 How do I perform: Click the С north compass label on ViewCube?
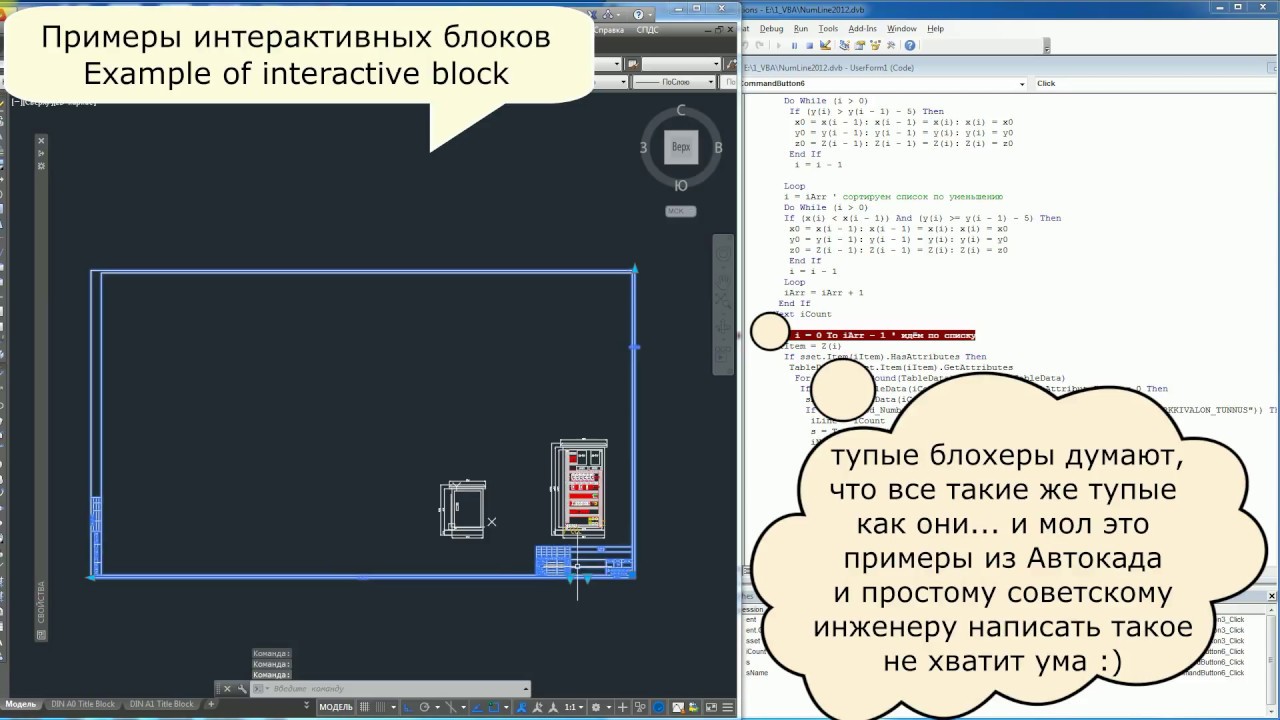click(x=680, y=111)
